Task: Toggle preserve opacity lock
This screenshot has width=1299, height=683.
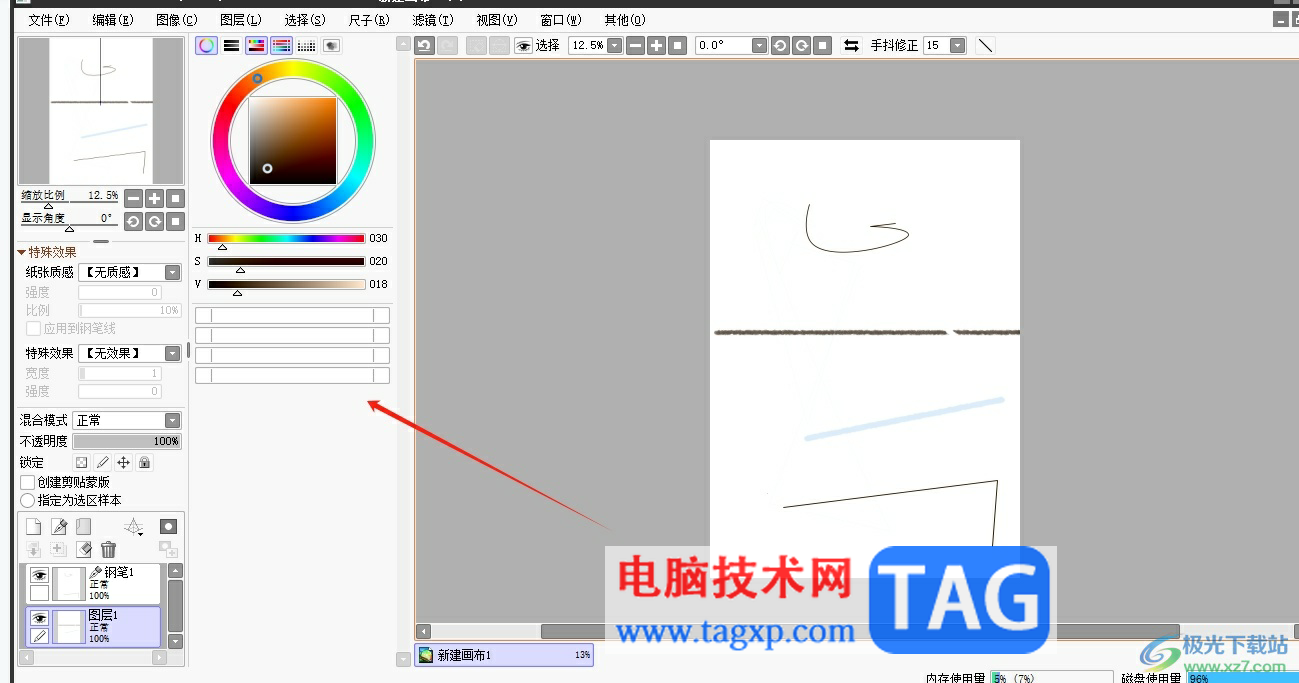Action: point(82,463)
